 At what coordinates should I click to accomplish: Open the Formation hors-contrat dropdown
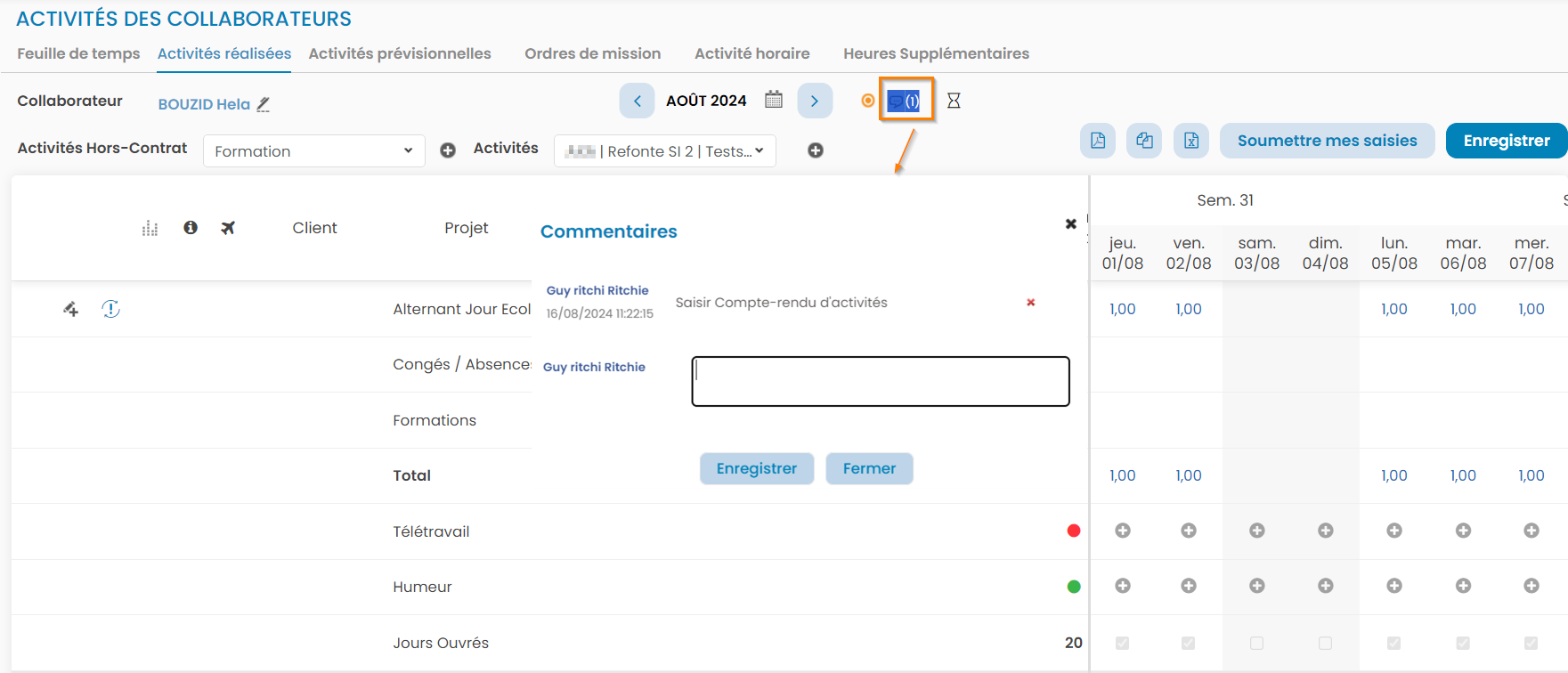coord(313,151)
